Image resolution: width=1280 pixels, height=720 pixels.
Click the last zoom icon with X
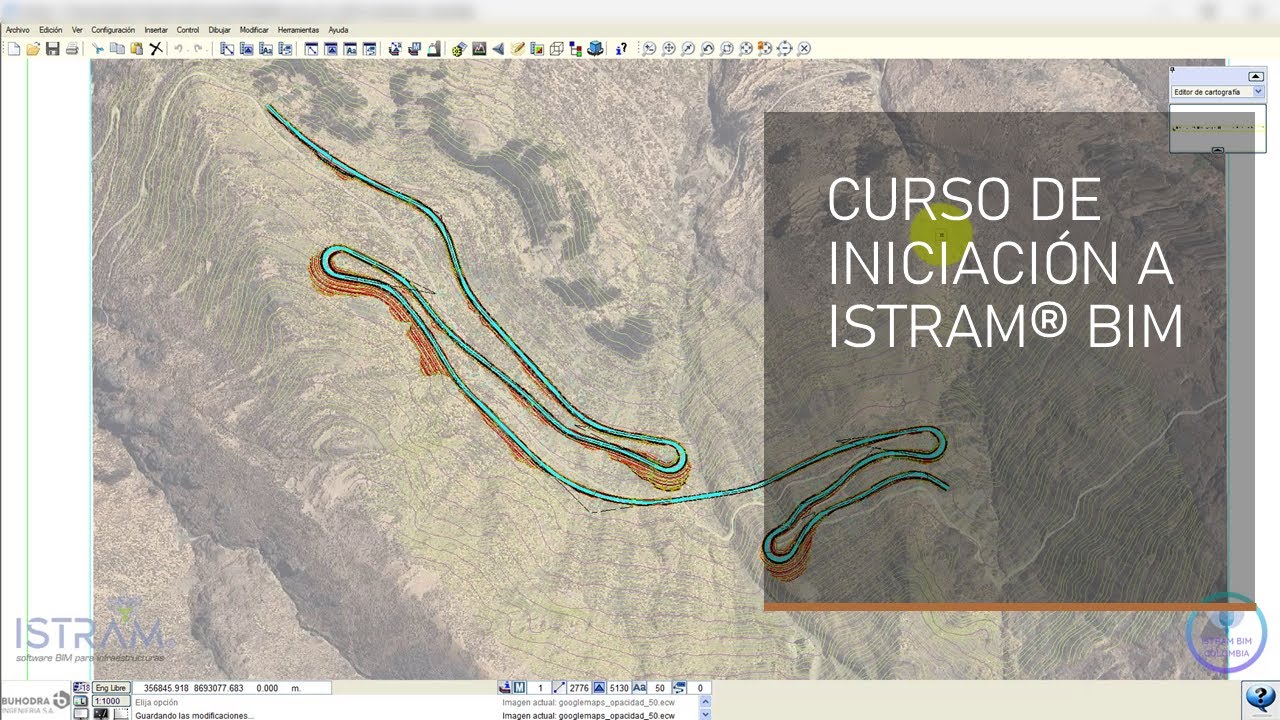pos(804,48)
